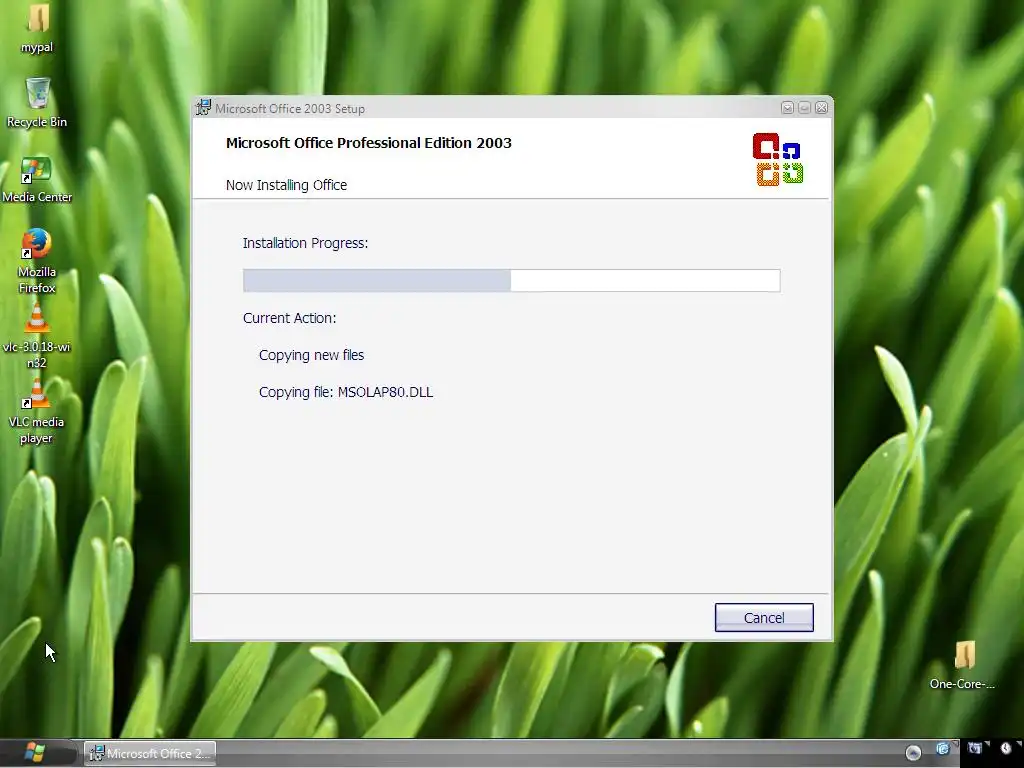Minimize the Office Setup window
Screen dimensions: 1024x768
[788, 108]
